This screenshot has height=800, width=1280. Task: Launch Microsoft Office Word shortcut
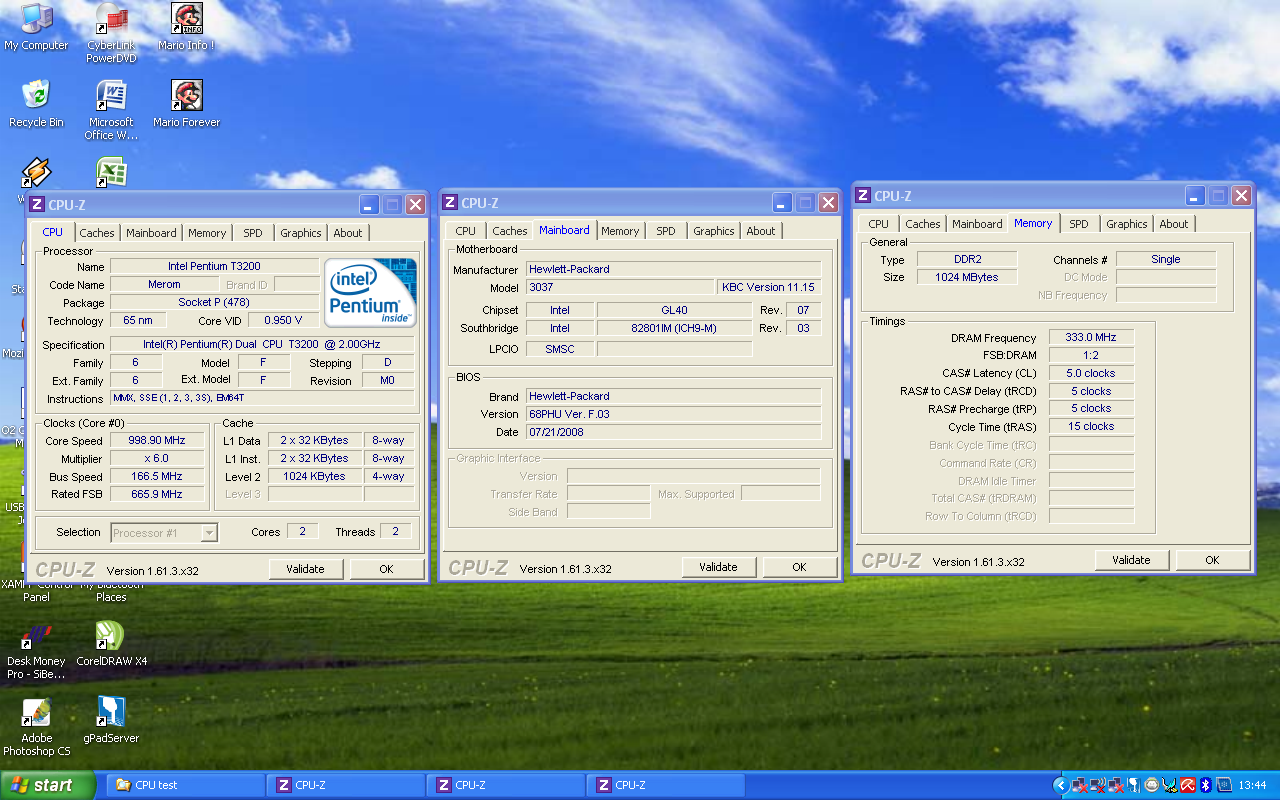[111, 110]
